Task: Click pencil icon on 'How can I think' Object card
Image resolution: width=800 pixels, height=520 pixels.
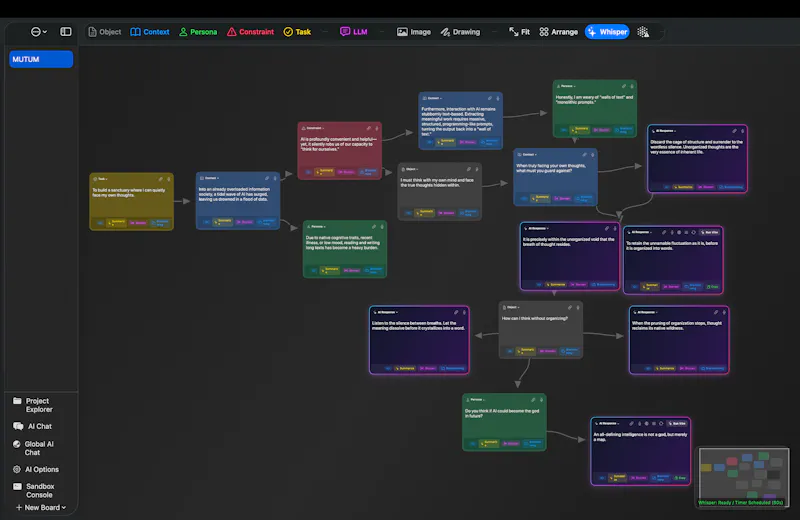Action: click(x=570, y=307)
